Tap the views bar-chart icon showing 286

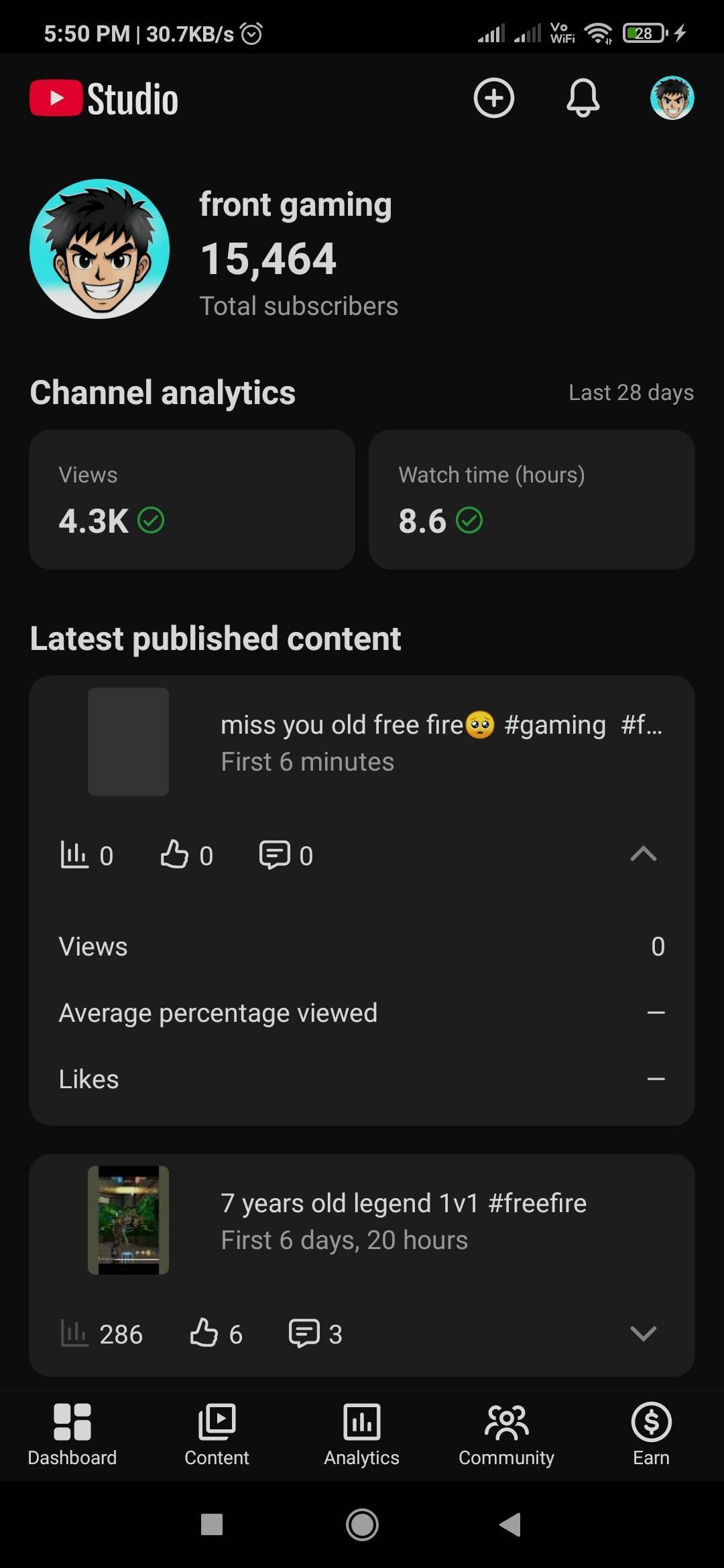(74, 1333)
